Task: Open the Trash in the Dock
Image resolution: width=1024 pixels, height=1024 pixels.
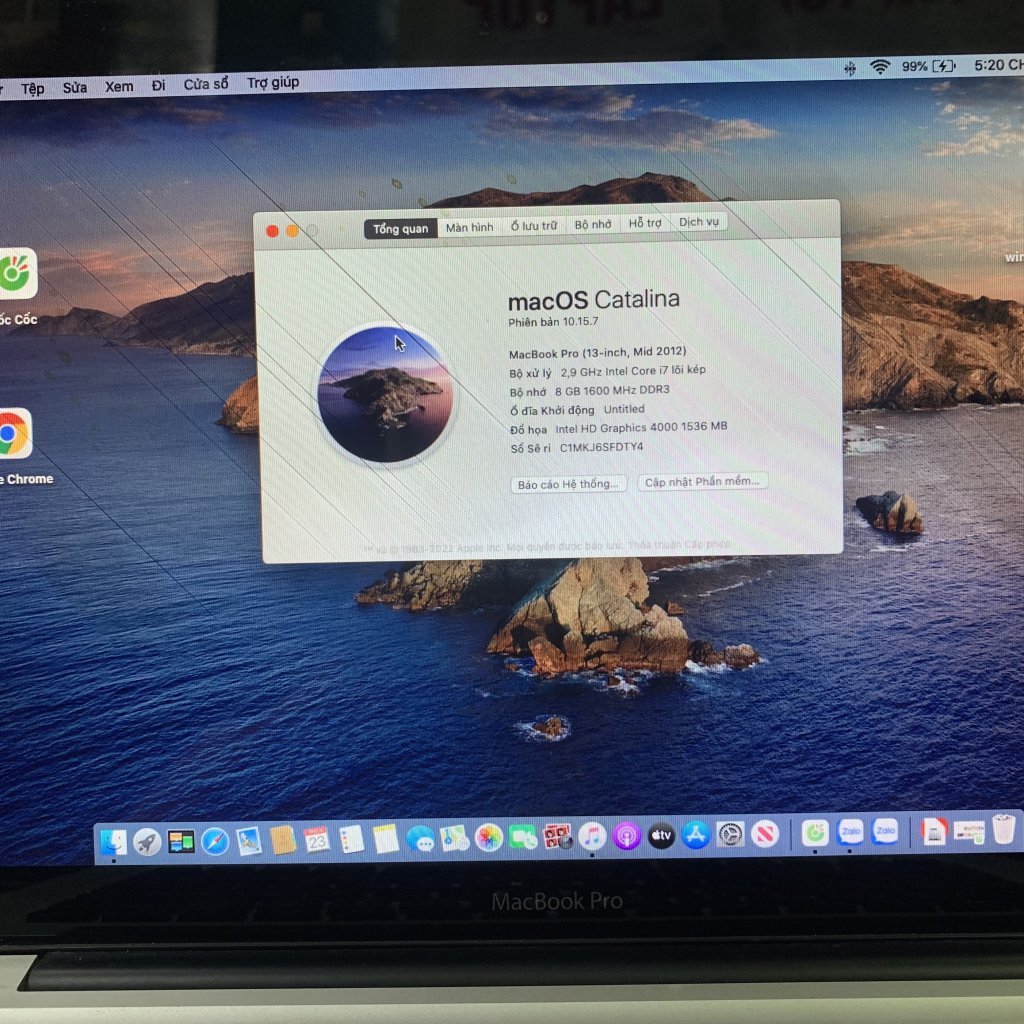Action: pyautogui.click(x=1004, y=828)
